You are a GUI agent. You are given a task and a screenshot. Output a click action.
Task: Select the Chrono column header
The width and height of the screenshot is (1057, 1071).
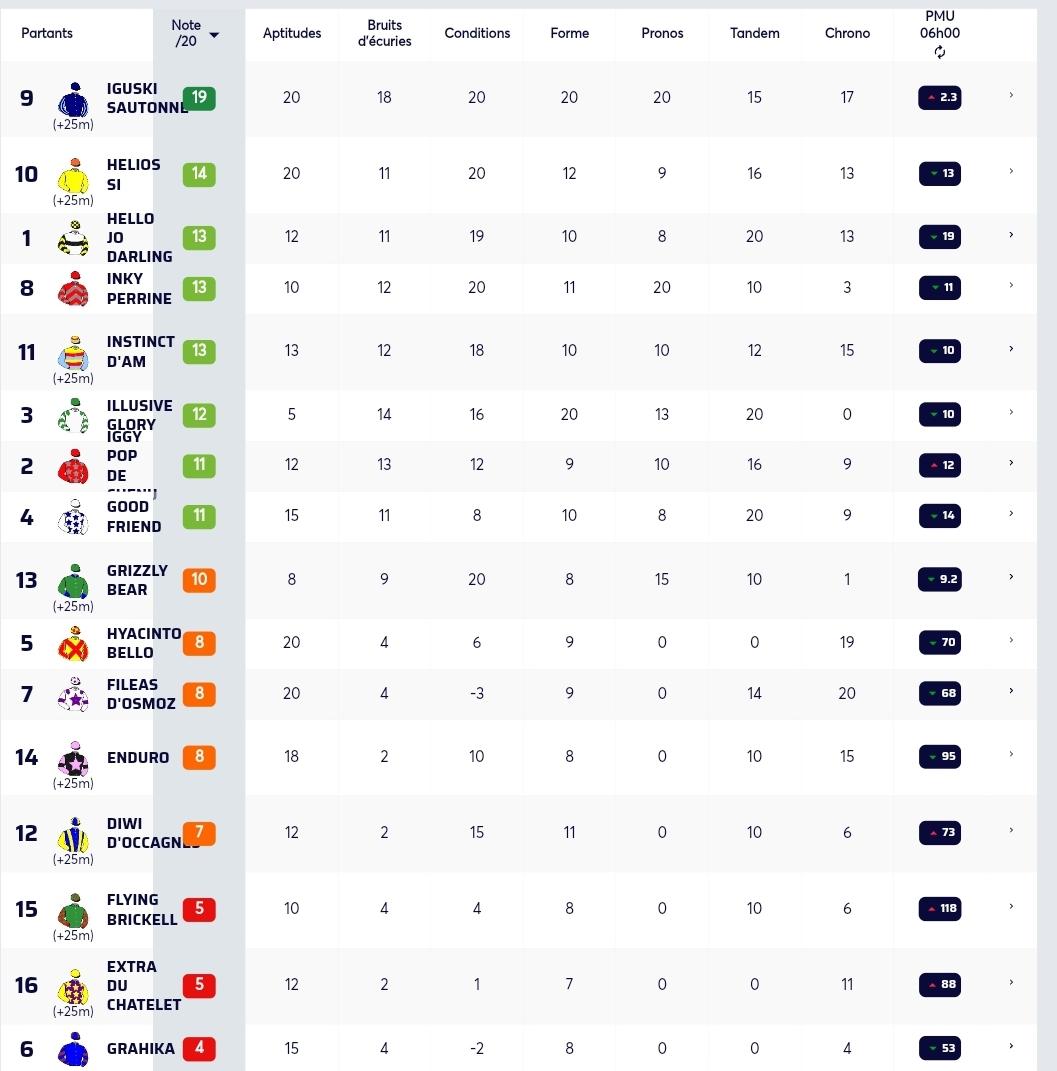pyautogui.click(x=847, y=33)
